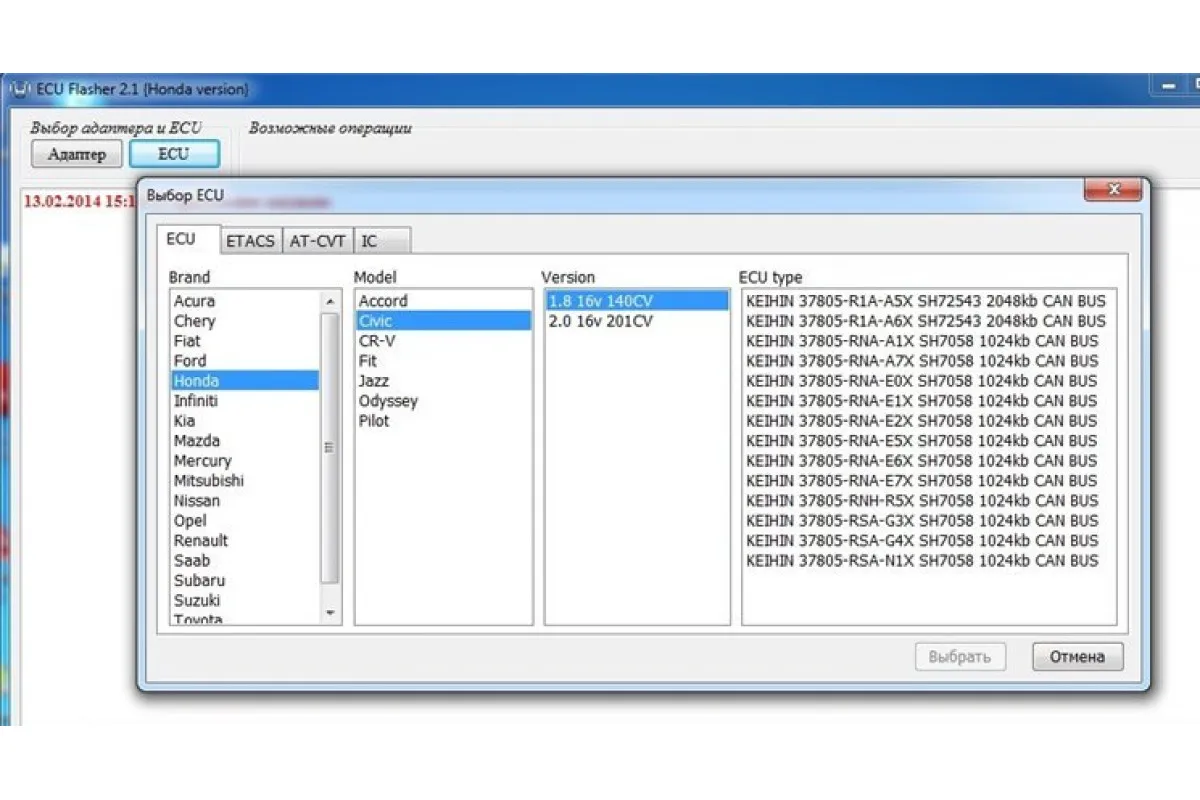Viewport: 1200px width, 800px height.
Task: Select KEIHIN 37805-RSA-N1X ECU type
Action: (921, 561)
